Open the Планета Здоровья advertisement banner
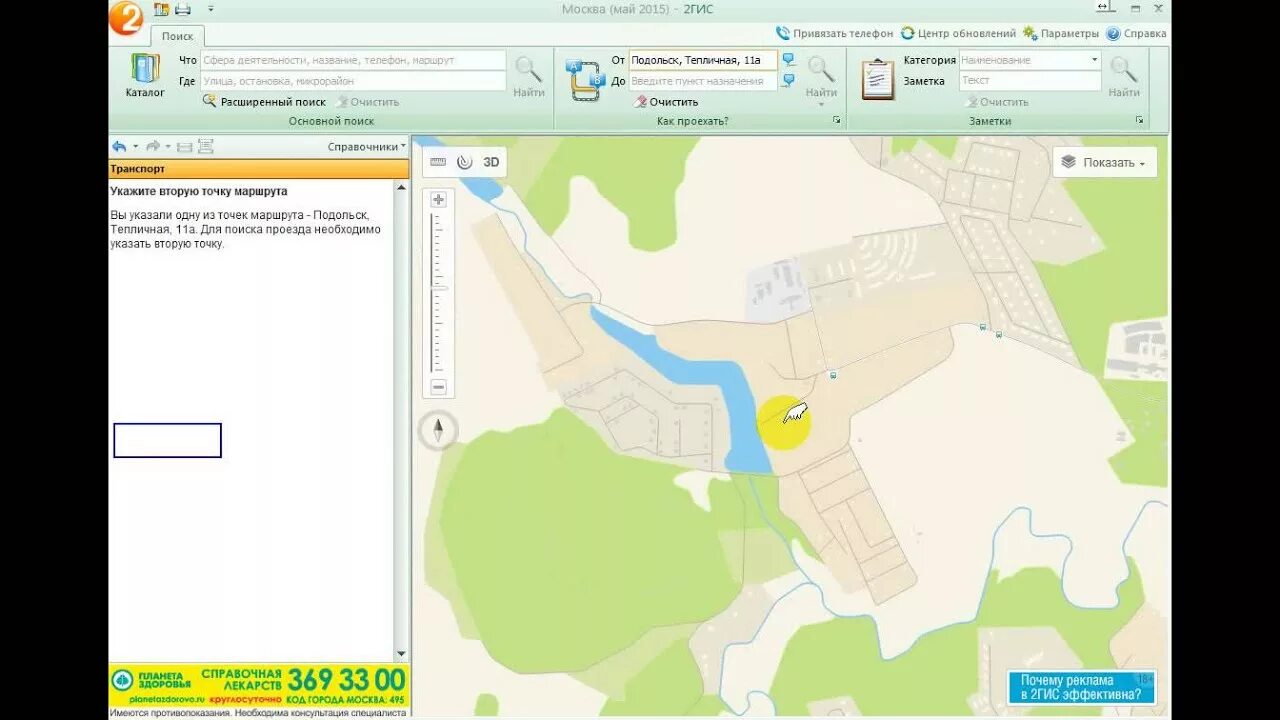Viewport: 1280px width, 720px height. (x=259, y=686)
